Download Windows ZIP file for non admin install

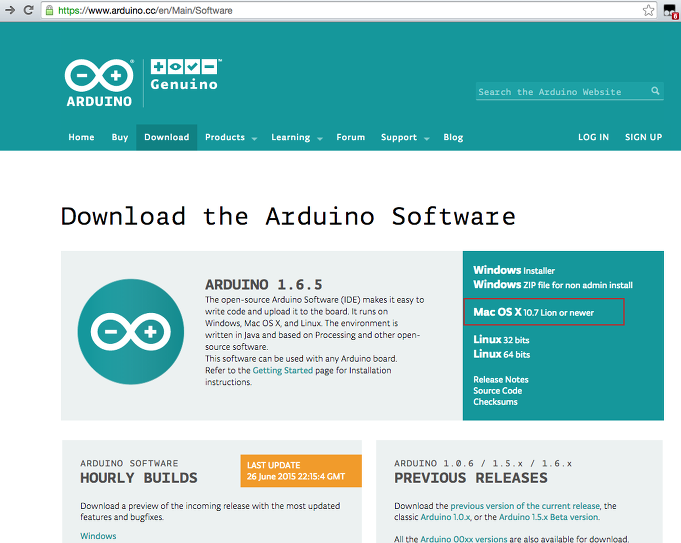click(x=552, y=285)
